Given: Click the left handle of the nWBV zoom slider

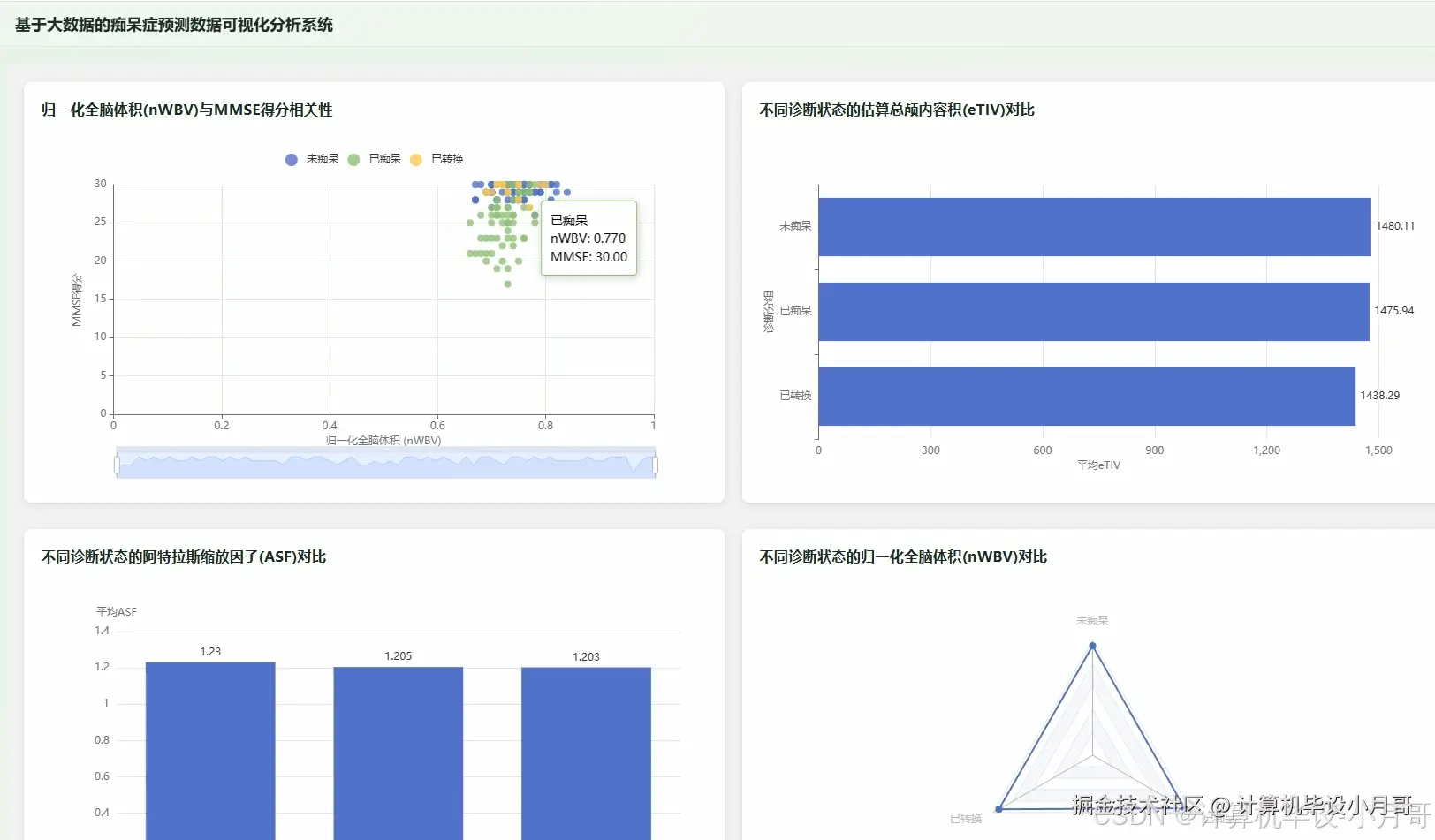Looking at the screenshot, I should click(117, 465).
